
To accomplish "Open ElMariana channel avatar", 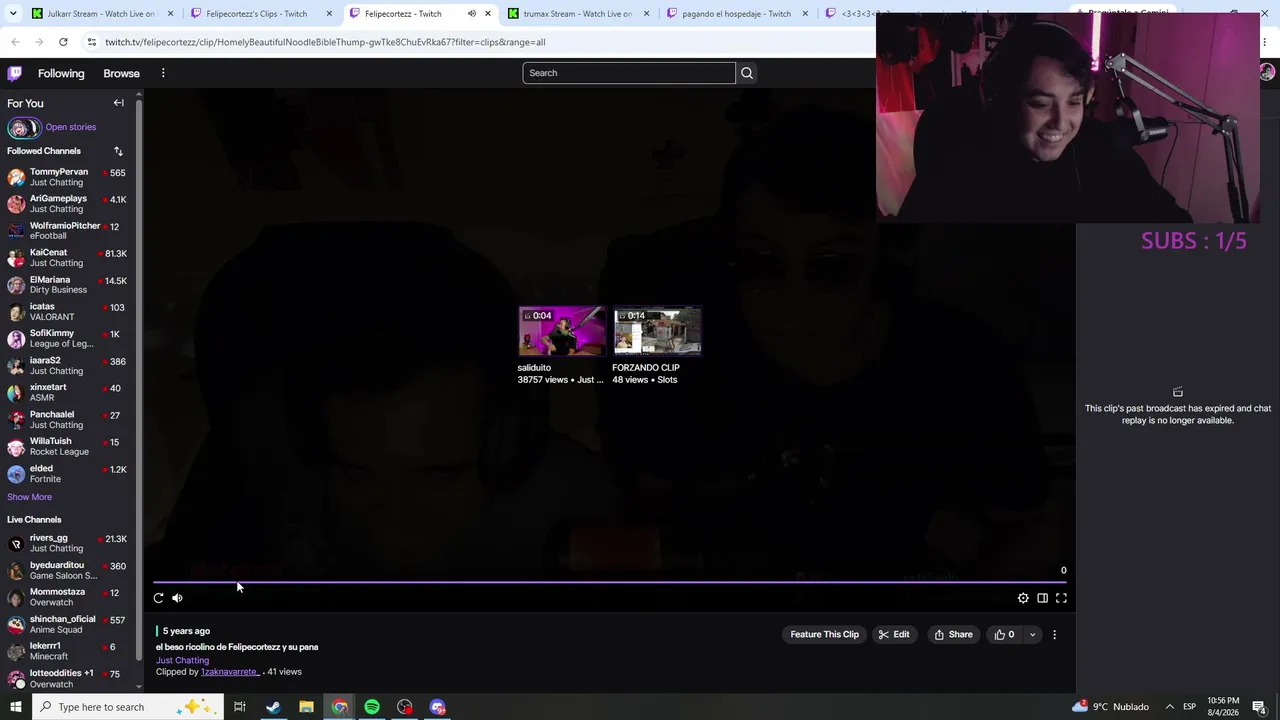I will [16, 285].
